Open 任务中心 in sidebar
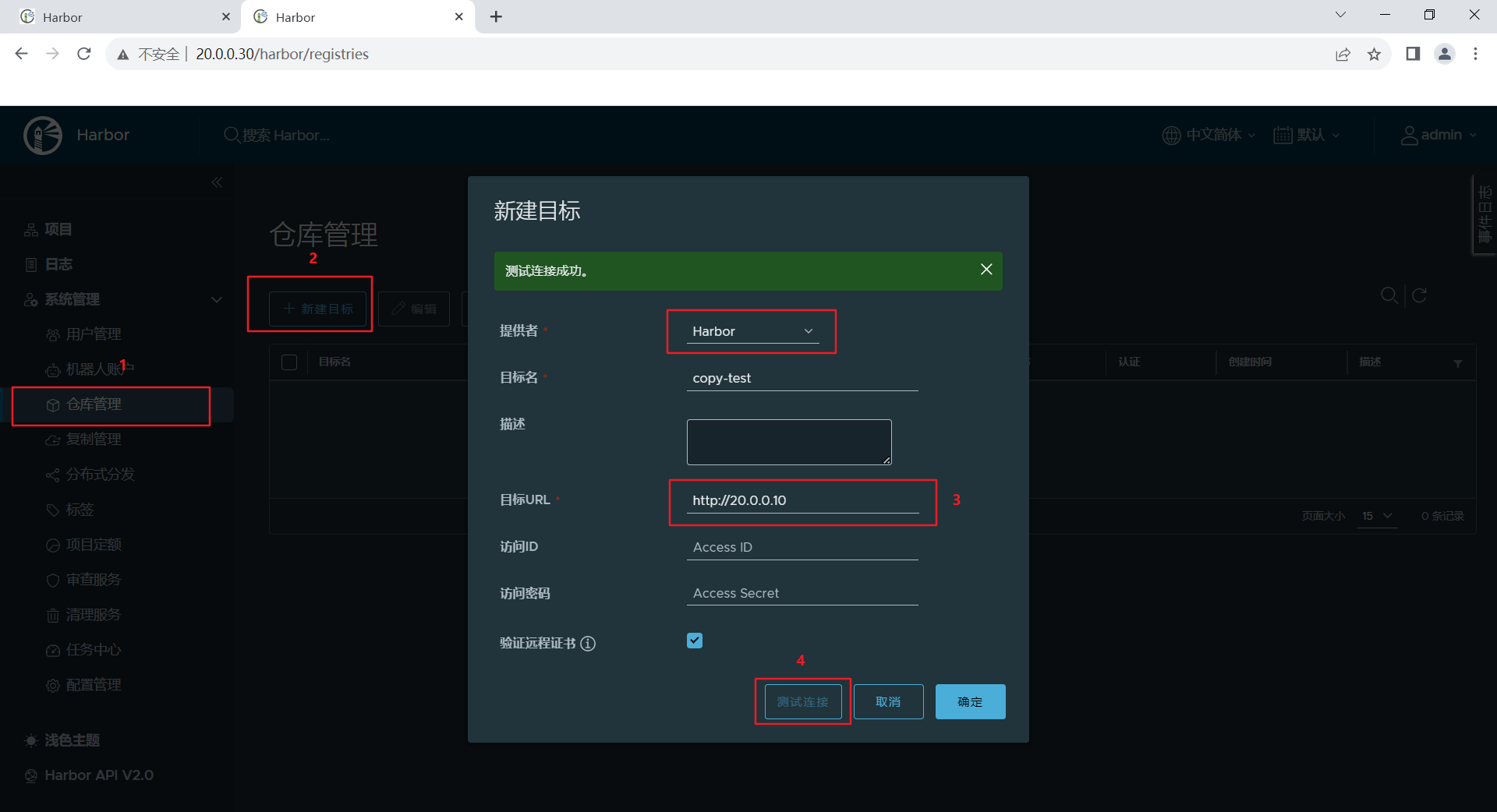The image size is (1497, 812). [x=94, y=650]
